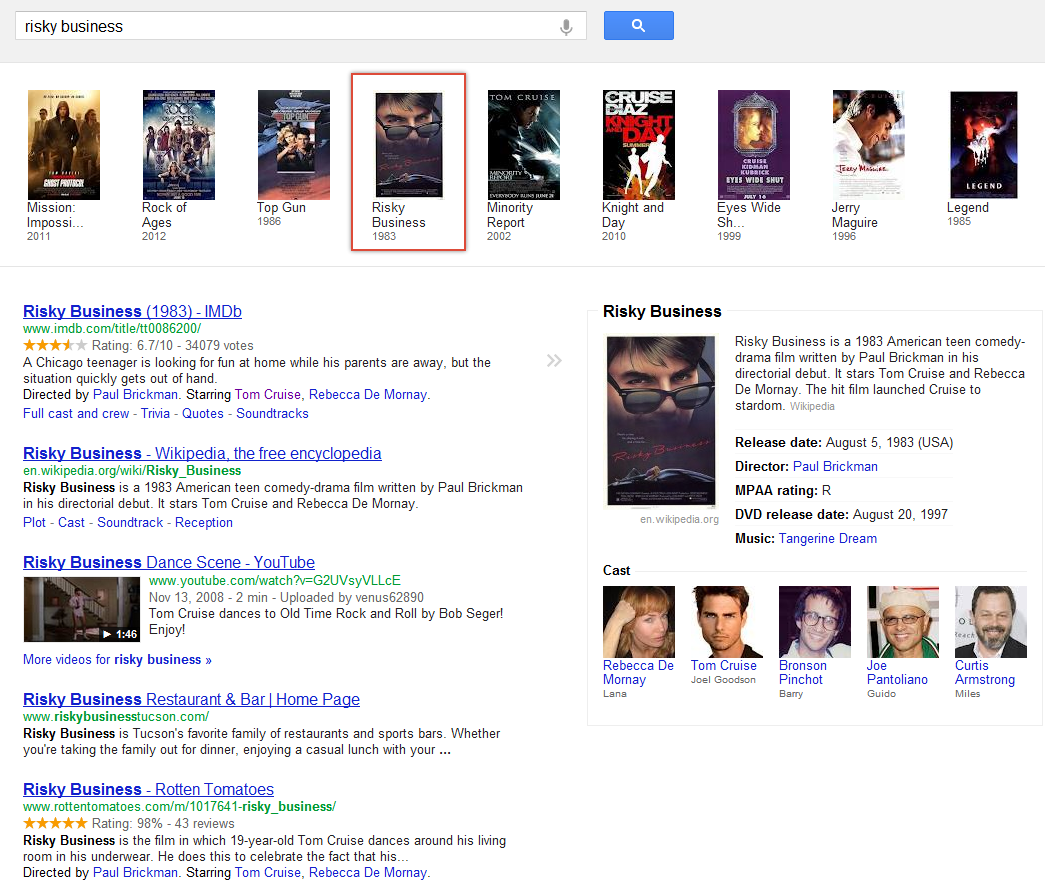The width and height of the screenshot is (1045, 883).
Task: Open Bronson Pinchot cast name link
Action: (802, 672)
